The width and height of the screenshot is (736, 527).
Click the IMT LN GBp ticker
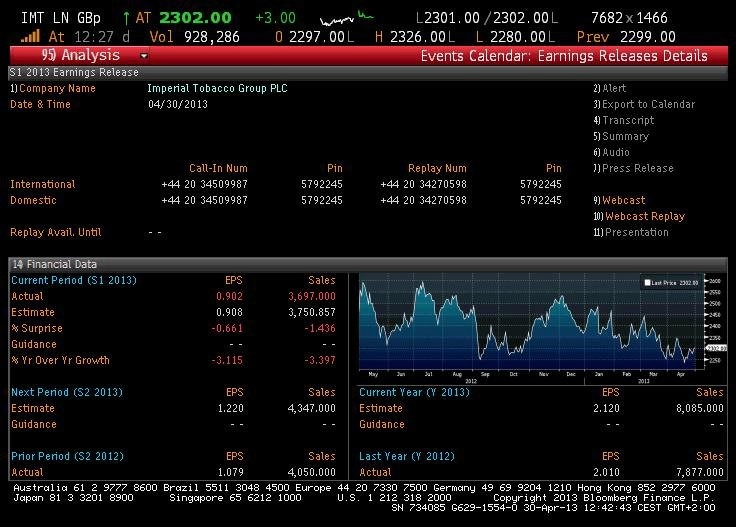pyautogui.click(x=61, y=18)
